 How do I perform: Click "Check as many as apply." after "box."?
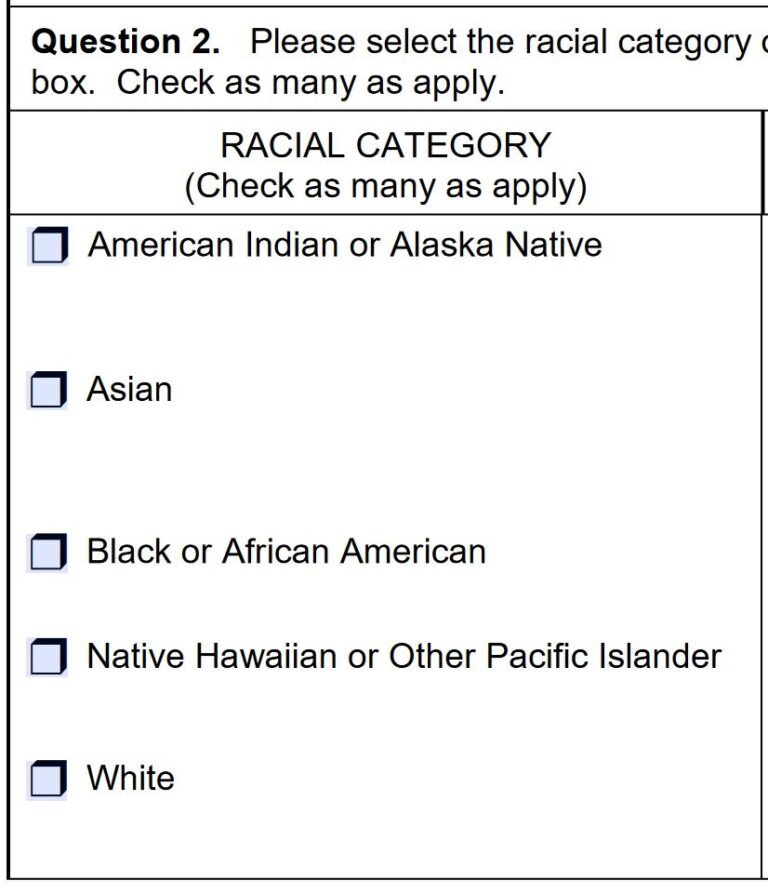[310, 83]
